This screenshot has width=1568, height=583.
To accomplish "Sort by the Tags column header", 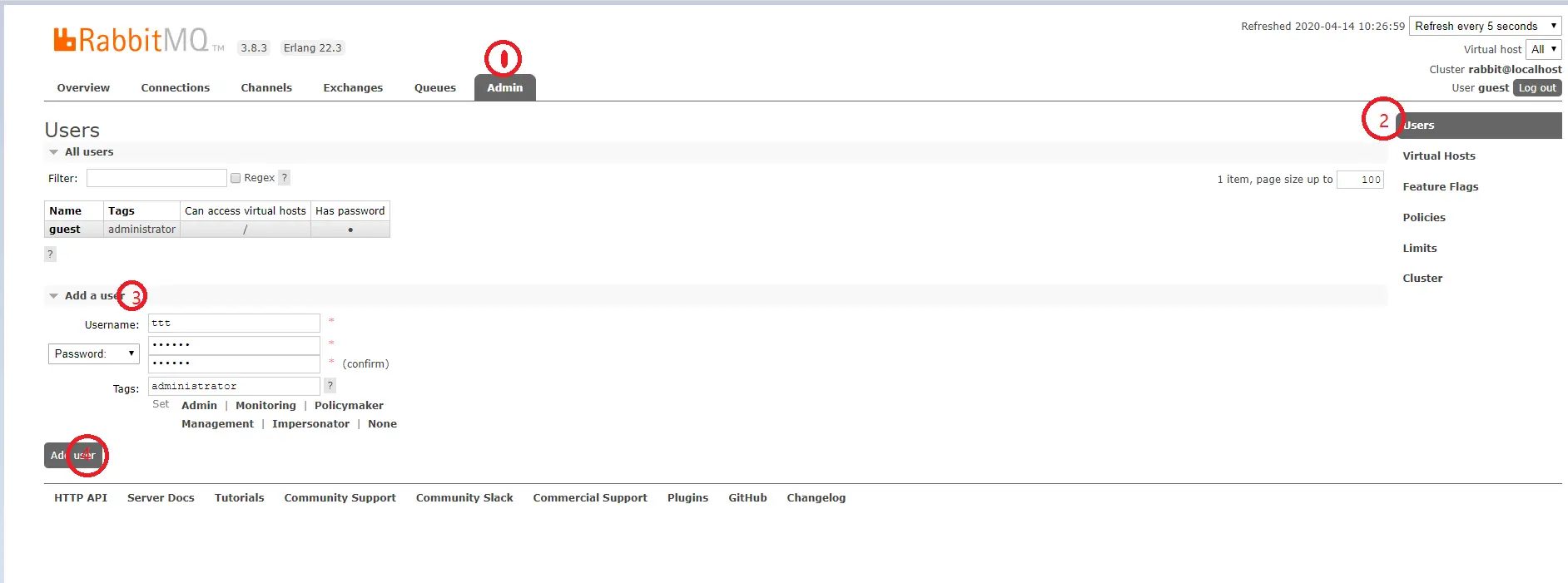I will (x=141, y=210).
